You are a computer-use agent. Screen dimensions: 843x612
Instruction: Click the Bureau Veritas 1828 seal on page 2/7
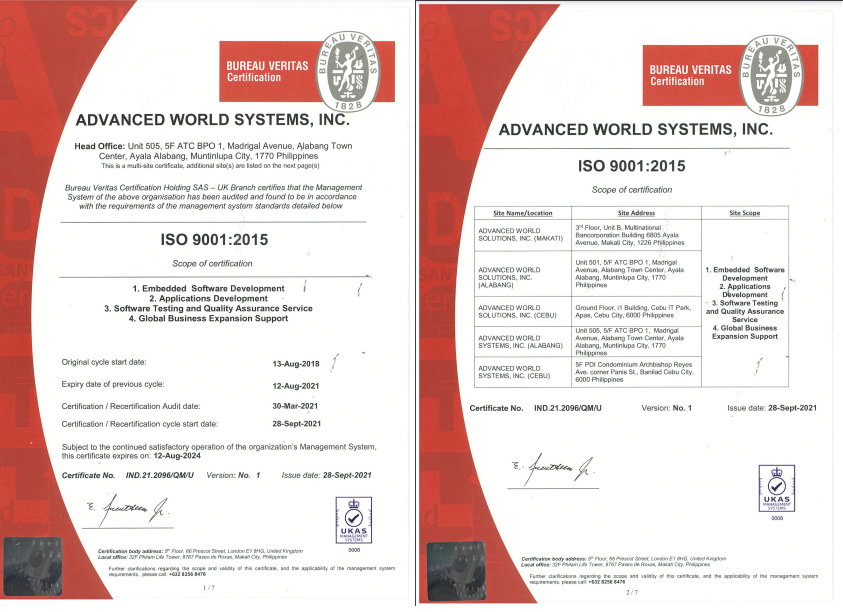tap(771, 75)
